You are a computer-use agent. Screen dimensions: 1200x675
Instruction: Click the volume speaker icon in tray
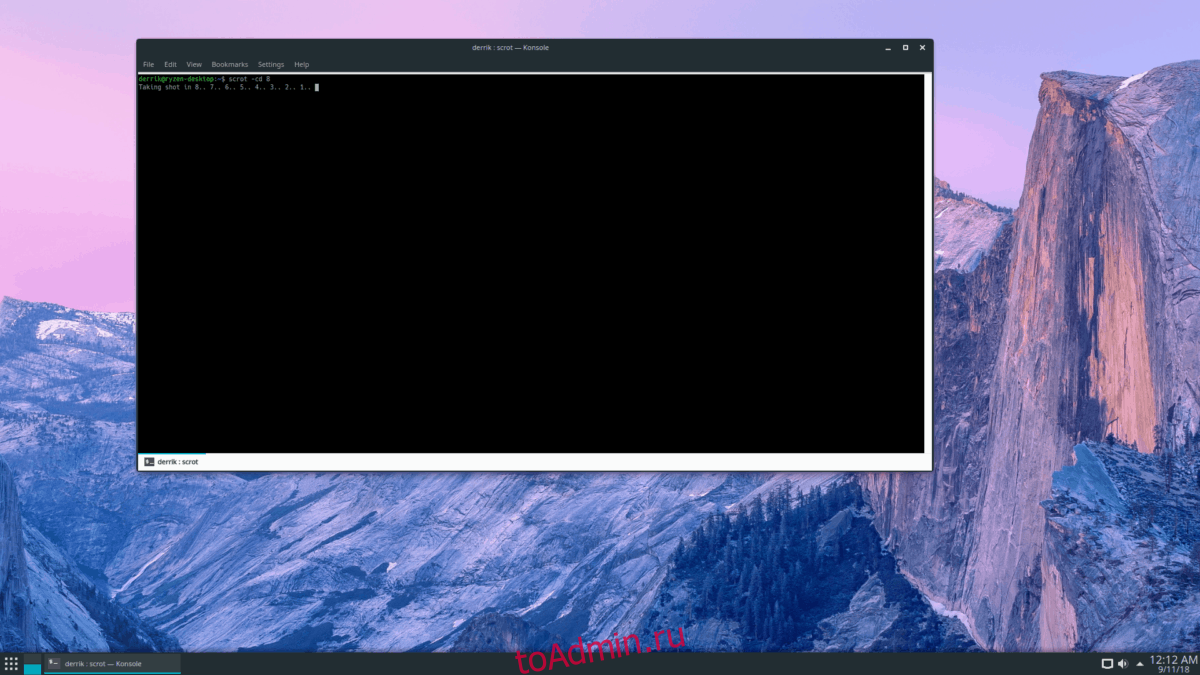tap(1122, 664)
